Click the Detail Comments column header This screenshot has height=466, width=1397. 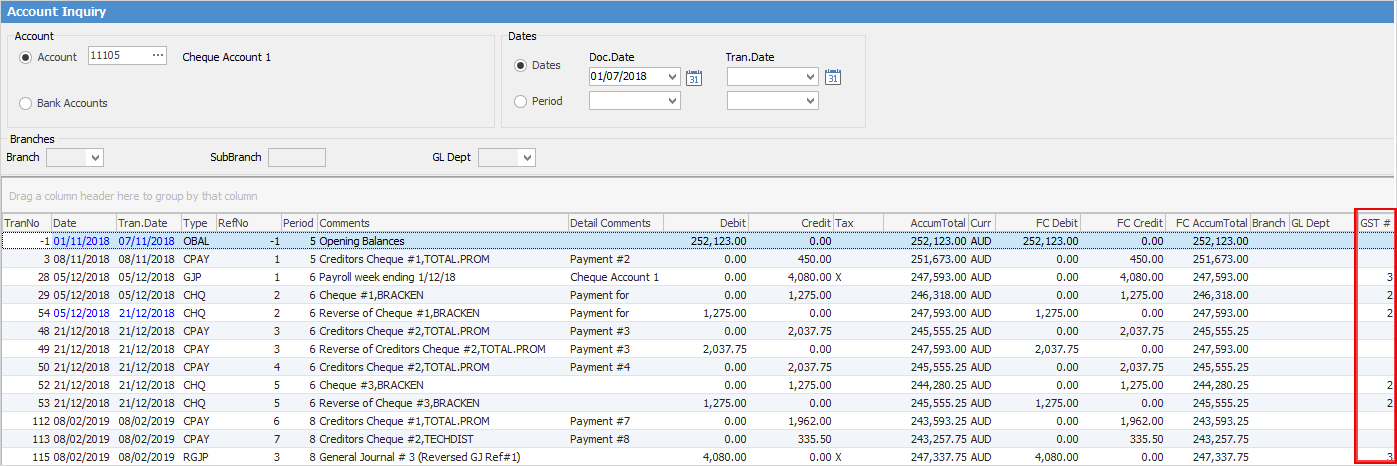[615, 223]
